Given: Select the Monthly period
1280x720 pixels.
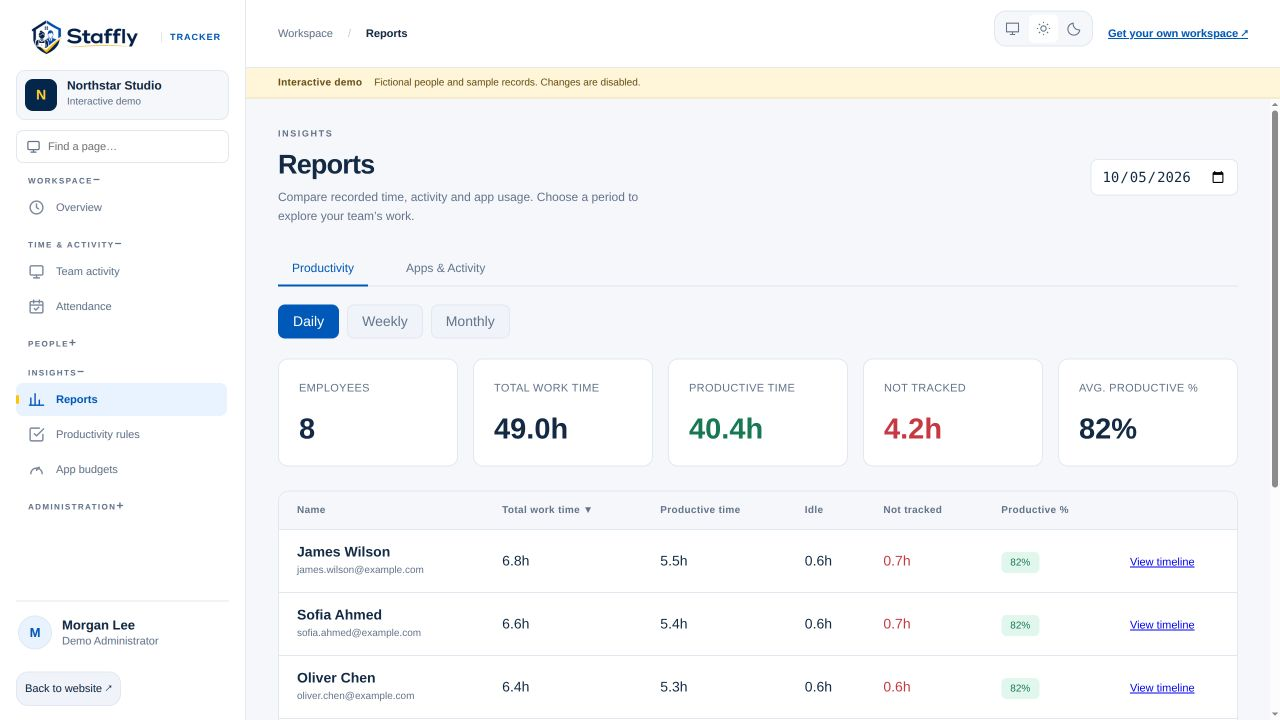Looking at the screenshot, I should [470, 321].
